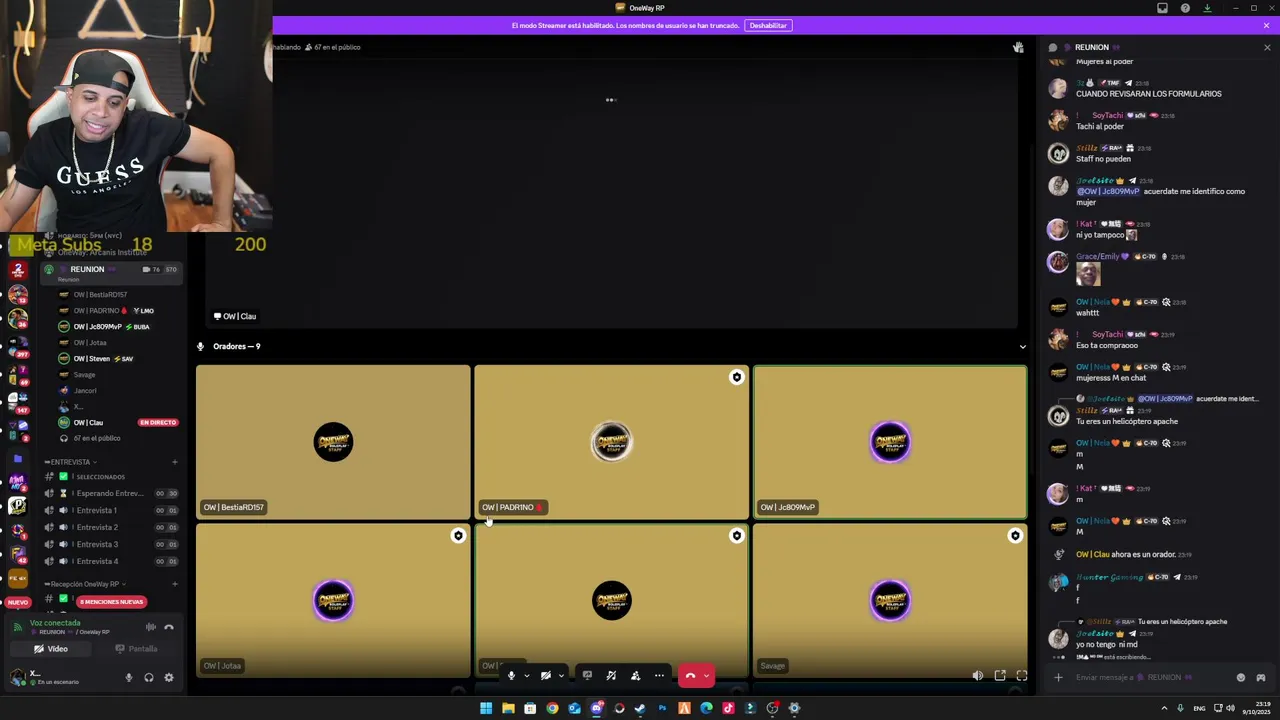Enter fullscreen view of the stage

1022,676
